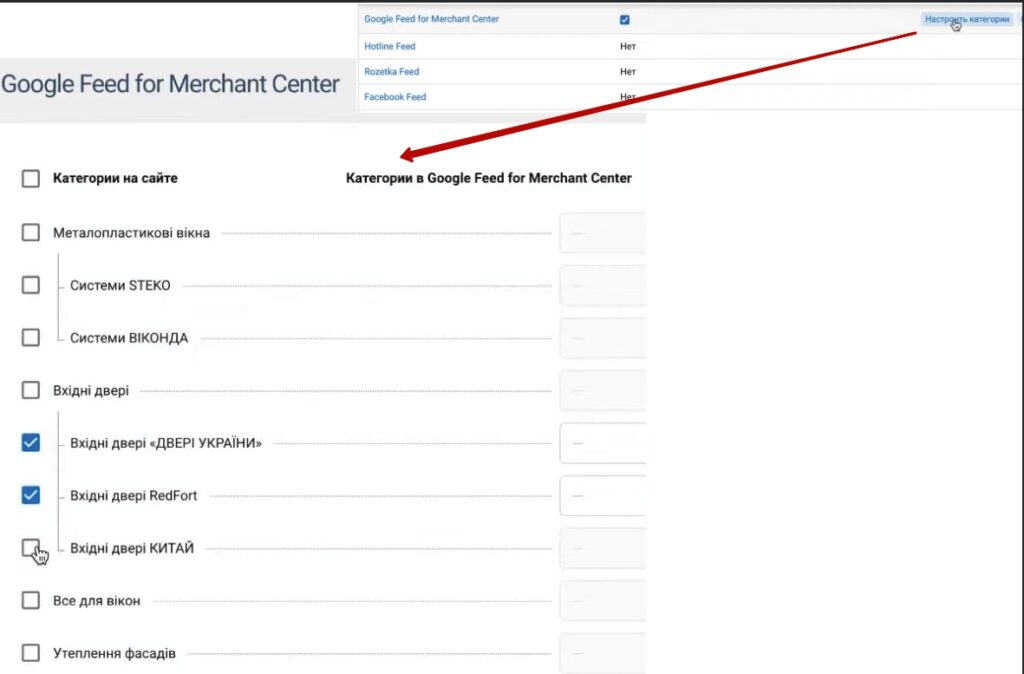Click the Категории в Google Feed column header text
This screenshot has width=1024, height=674.
[x=488, y=178]
